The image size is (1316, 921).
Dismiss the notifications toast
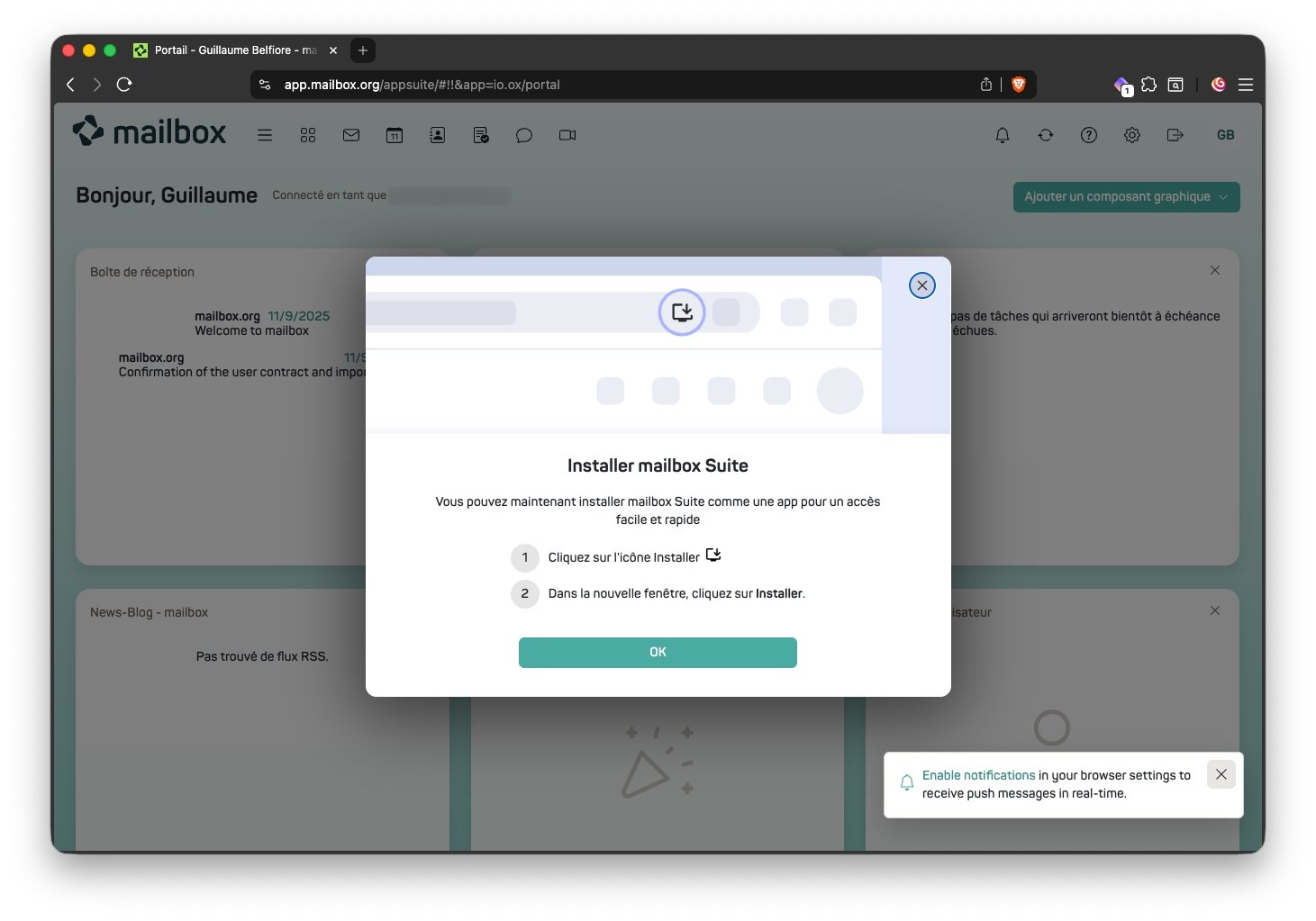coord(1221,774)
